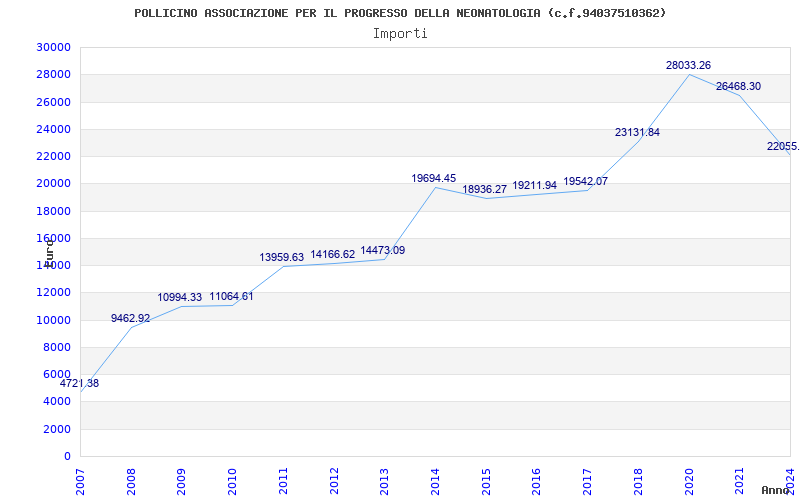Screen dimensions: 800x500
Task: Pick the 14473.09 value label
Action: pos(383,251)
